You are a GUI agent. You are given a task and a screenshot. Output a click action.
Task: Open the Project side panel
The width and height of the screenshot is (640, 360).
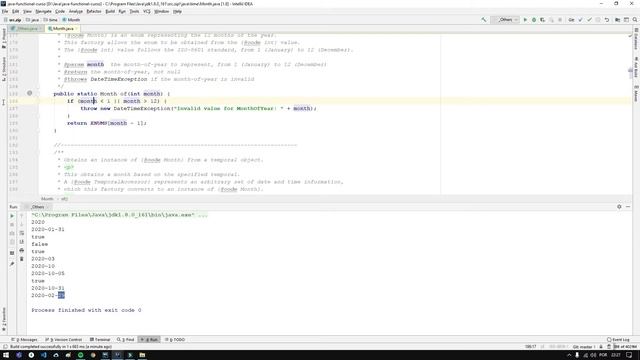pyautogui.click(x=4, y=38)
